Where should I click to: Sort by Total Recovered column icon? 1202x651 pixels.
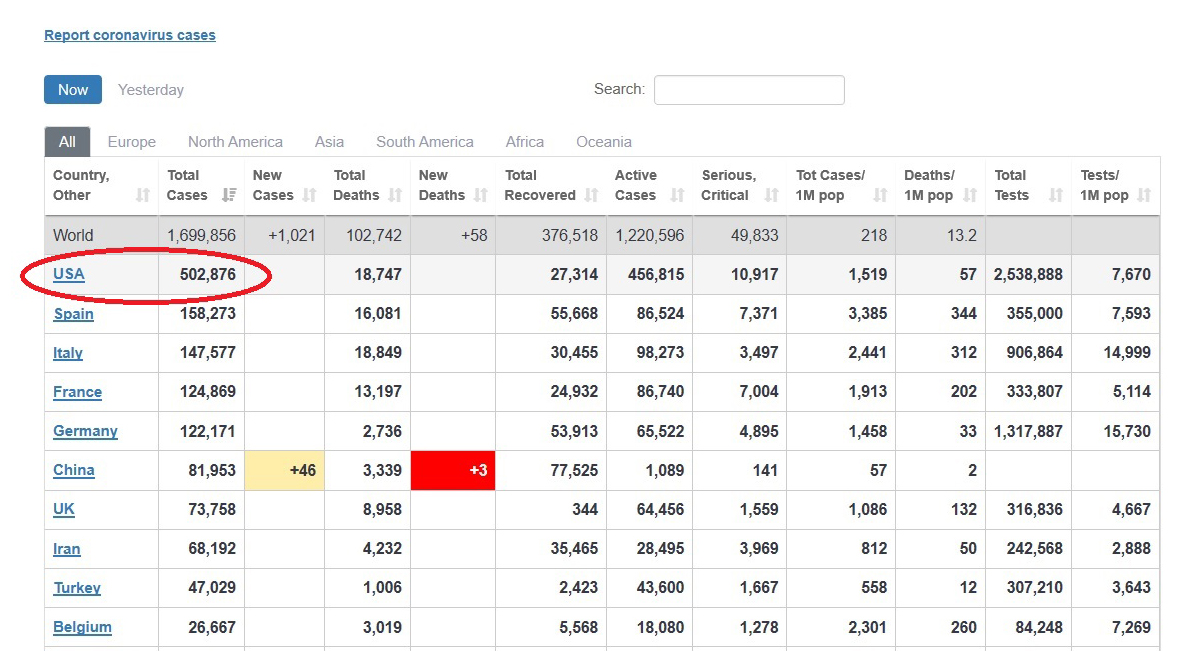click(591, 195)
